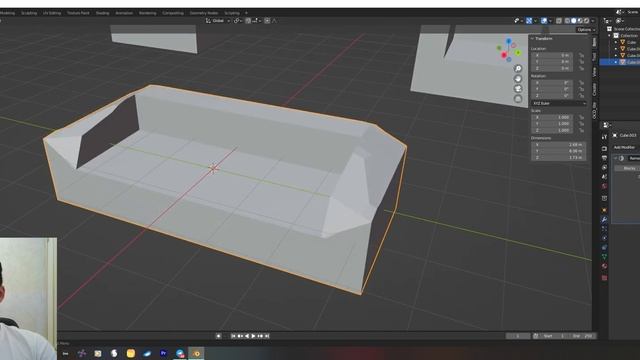Open the viewport object types visibility menu
Viewport: 640px width, 360px height.
(517, 20)
